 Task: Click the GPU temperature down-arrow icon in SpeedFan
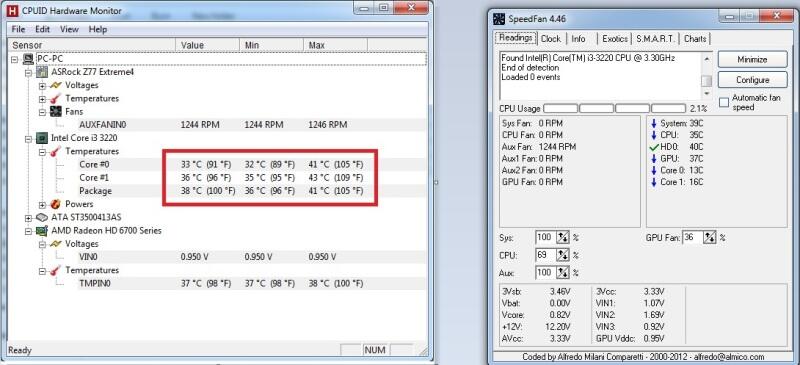click(654, 159)
